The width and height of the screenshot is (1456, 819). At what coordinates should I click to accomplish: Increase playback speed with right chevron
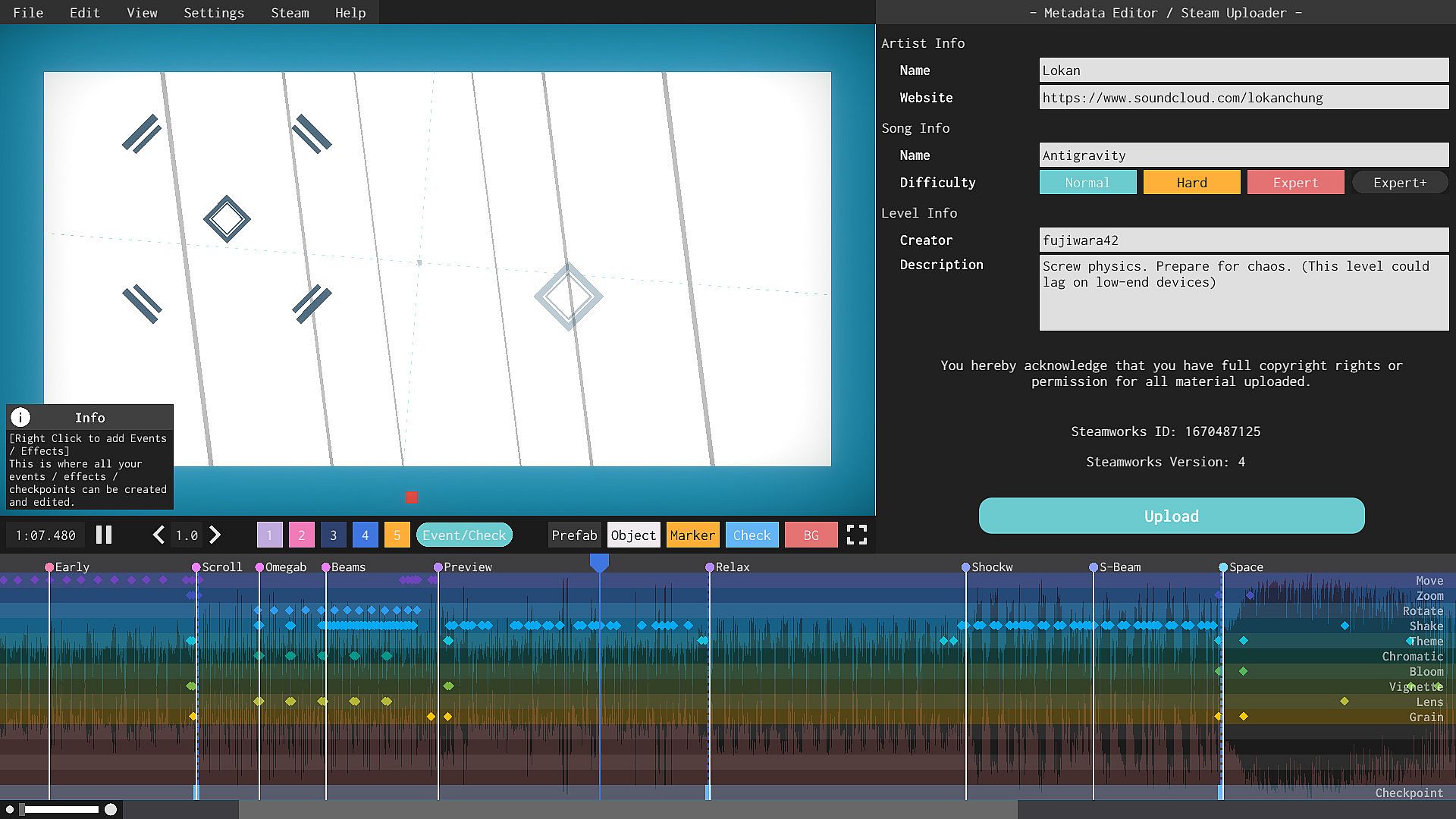click(x=215, y=535)
